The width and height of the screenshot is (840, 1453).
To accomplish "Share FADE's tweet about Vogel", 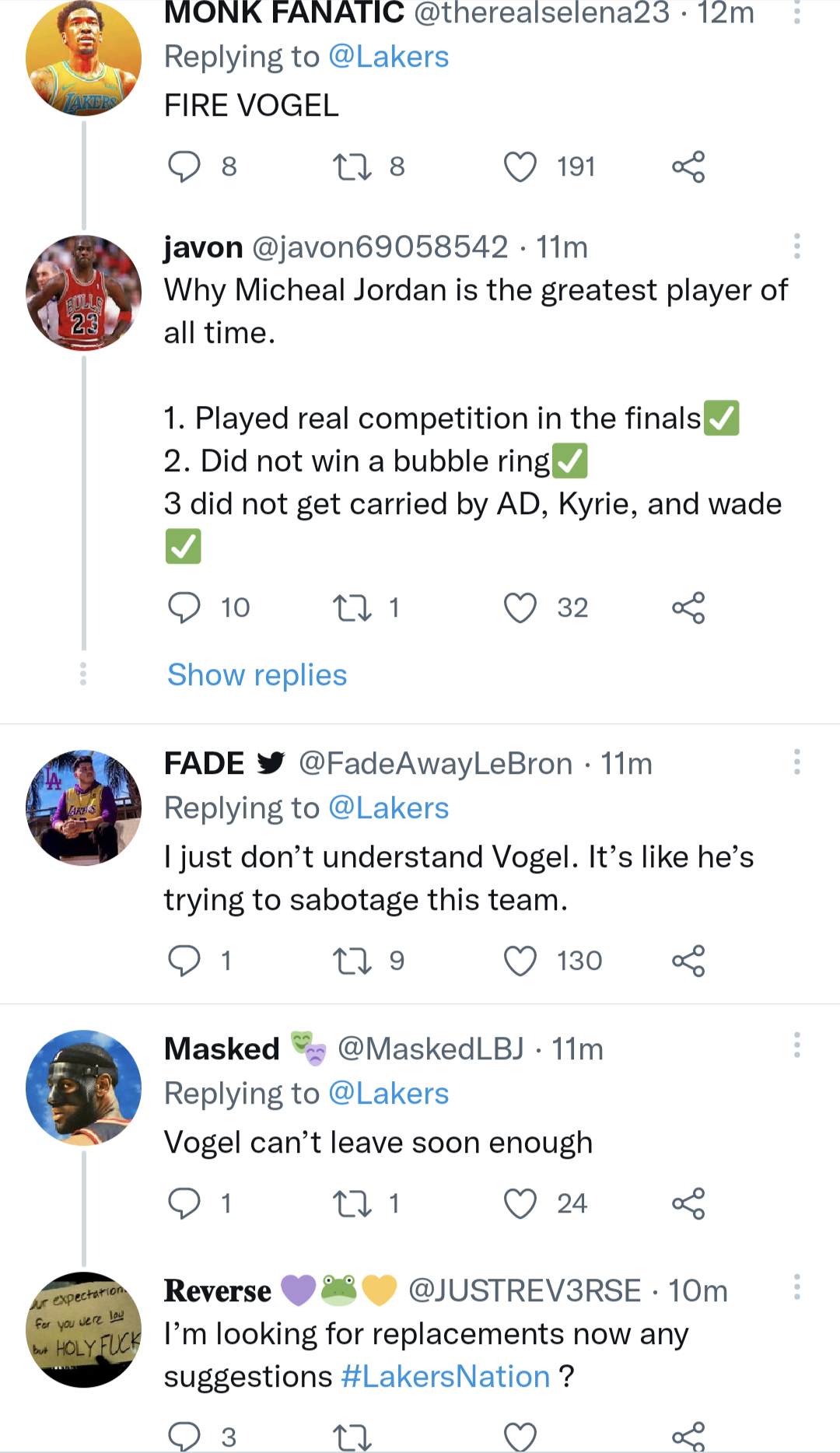I will pos(688,961).
